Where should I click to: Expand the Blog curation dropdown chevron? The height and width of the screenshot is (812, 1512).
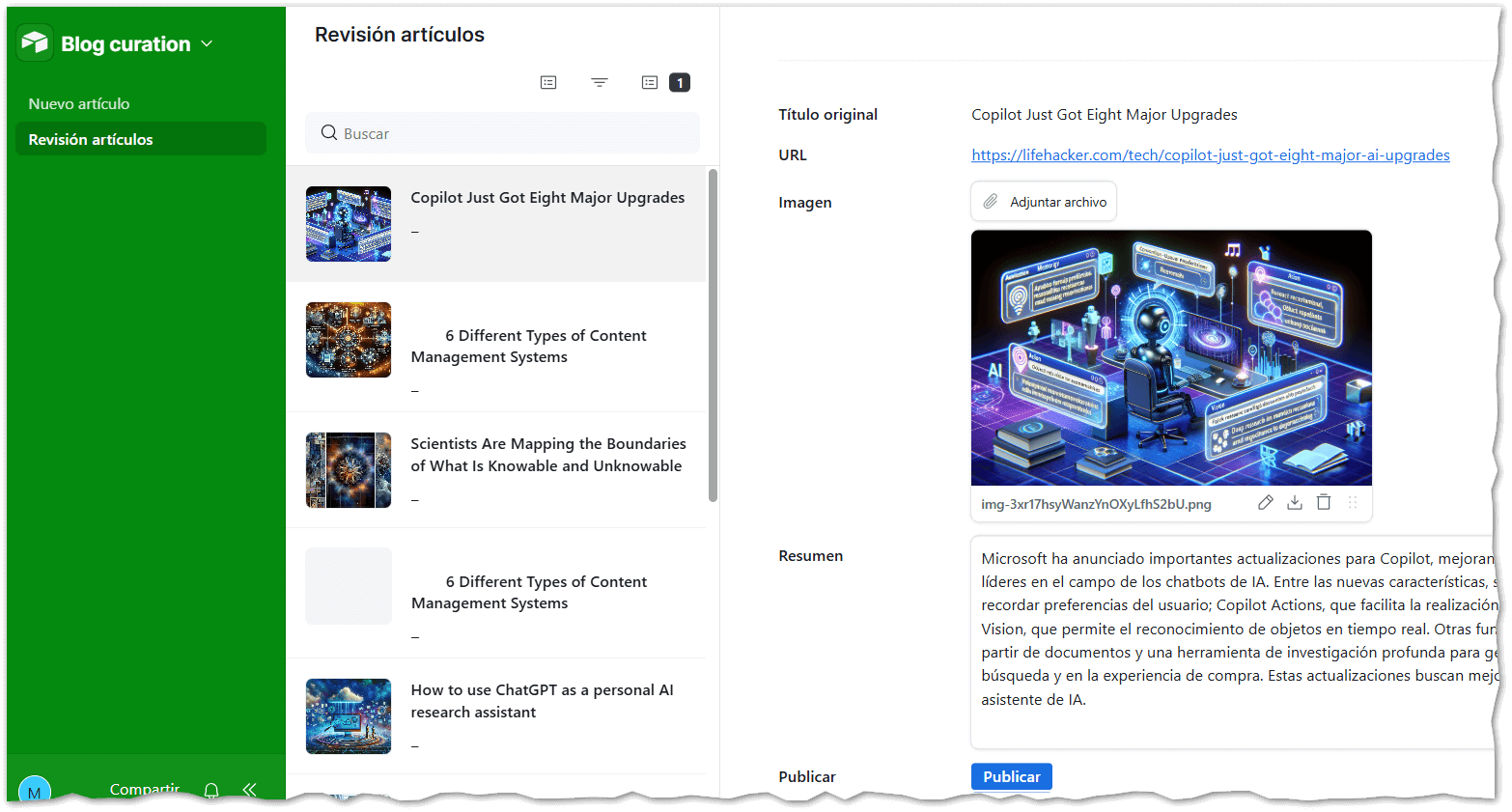[x=207, y=44]
